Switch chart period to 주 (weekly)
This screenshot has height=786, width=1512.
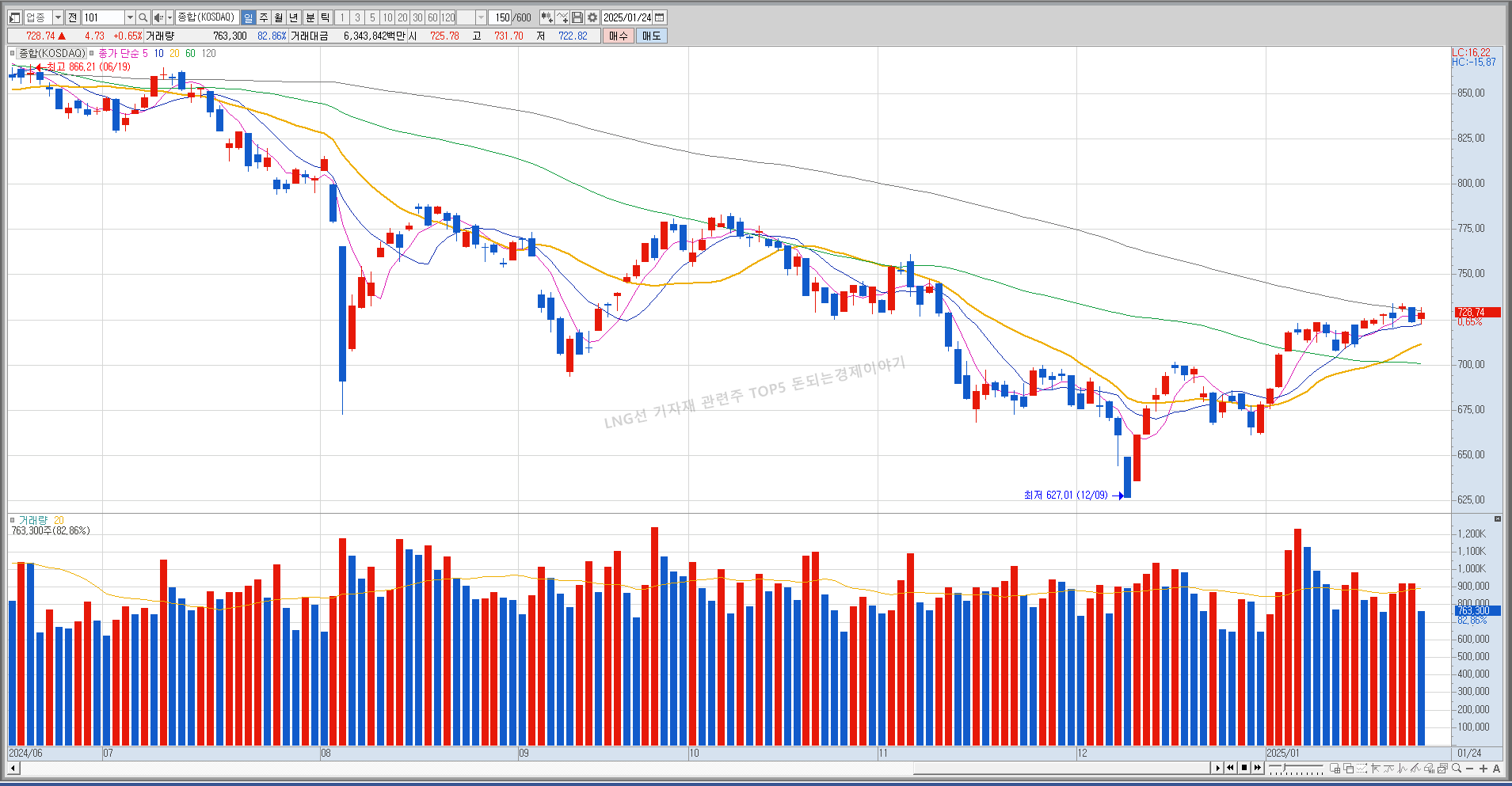pos(264,17)
